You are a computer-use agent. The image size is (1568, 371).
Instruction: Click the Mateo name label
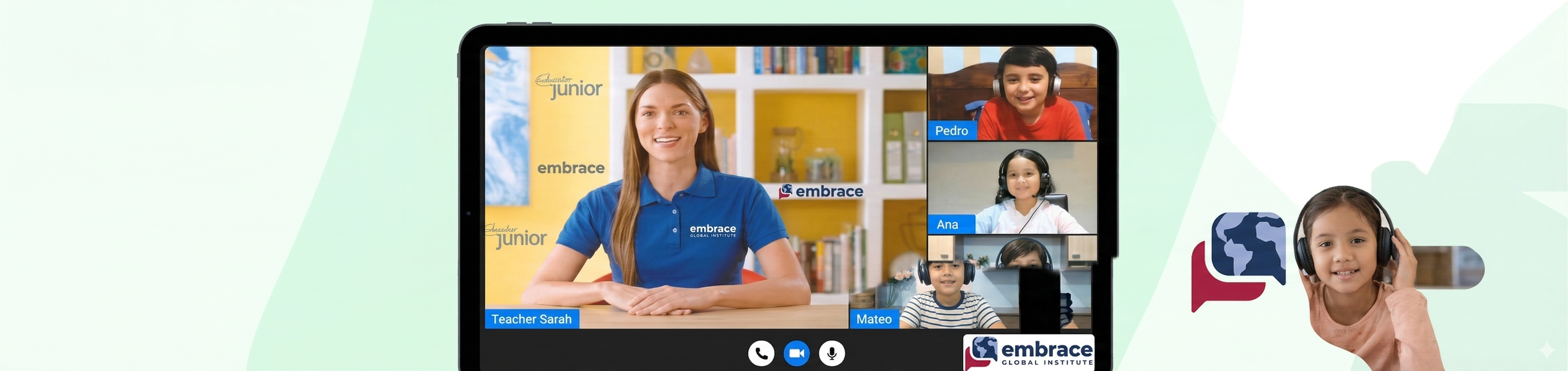874,319
